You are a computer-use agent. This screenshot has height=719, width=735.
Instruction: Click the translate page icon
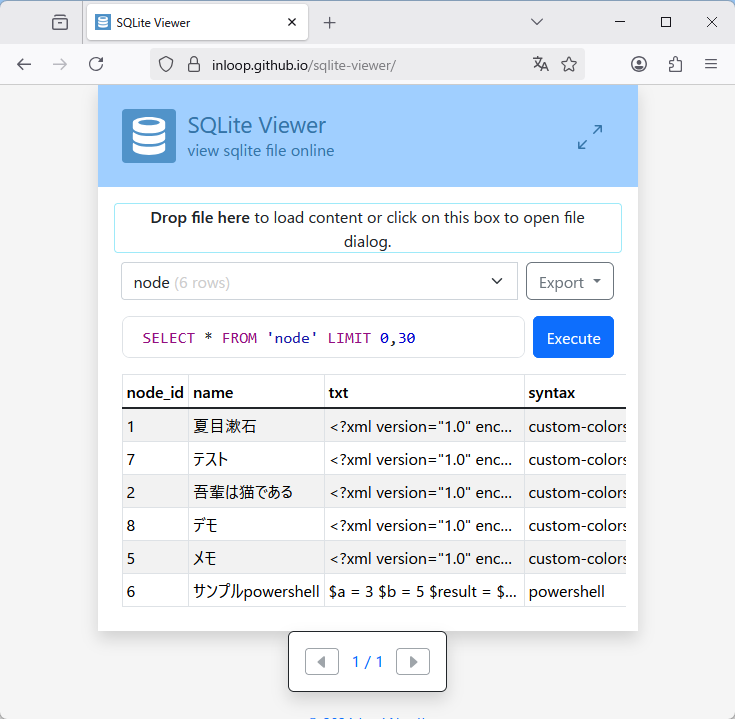click(x=540, y=64)
